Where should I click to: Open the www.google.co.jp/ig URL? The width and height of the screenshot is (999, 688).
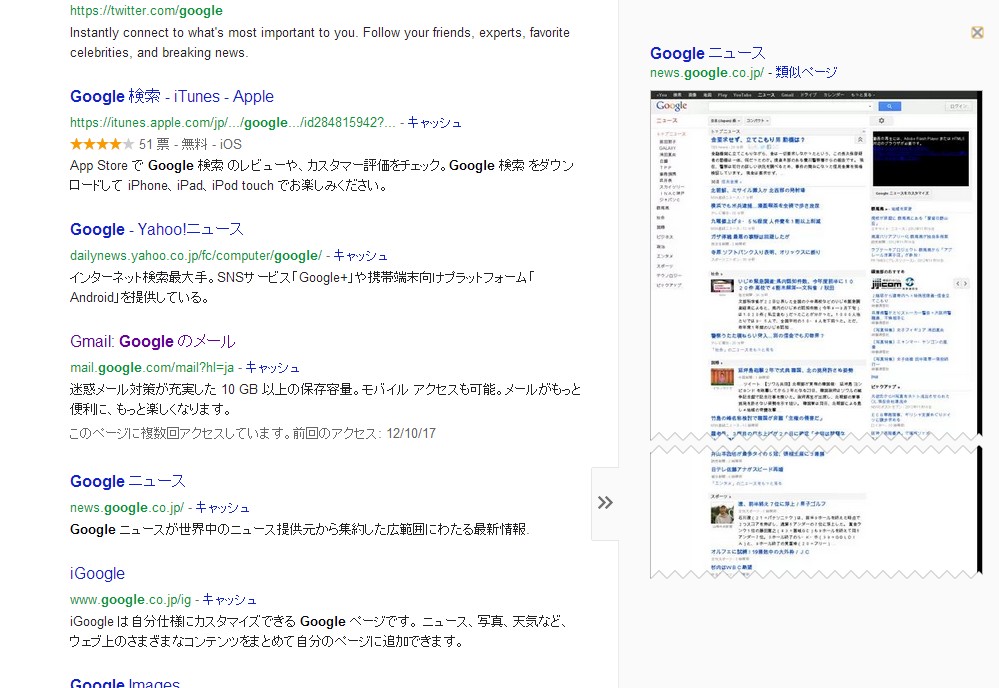pos(131,599)
